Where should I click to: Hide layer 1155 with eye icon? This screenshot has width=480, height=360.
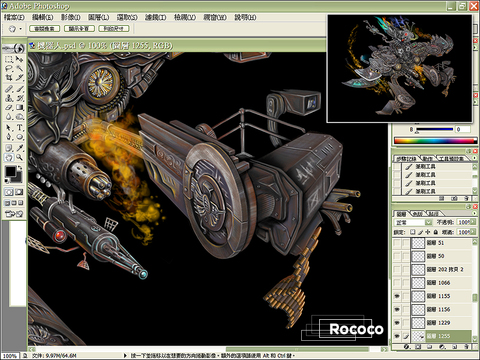[397, 296]
